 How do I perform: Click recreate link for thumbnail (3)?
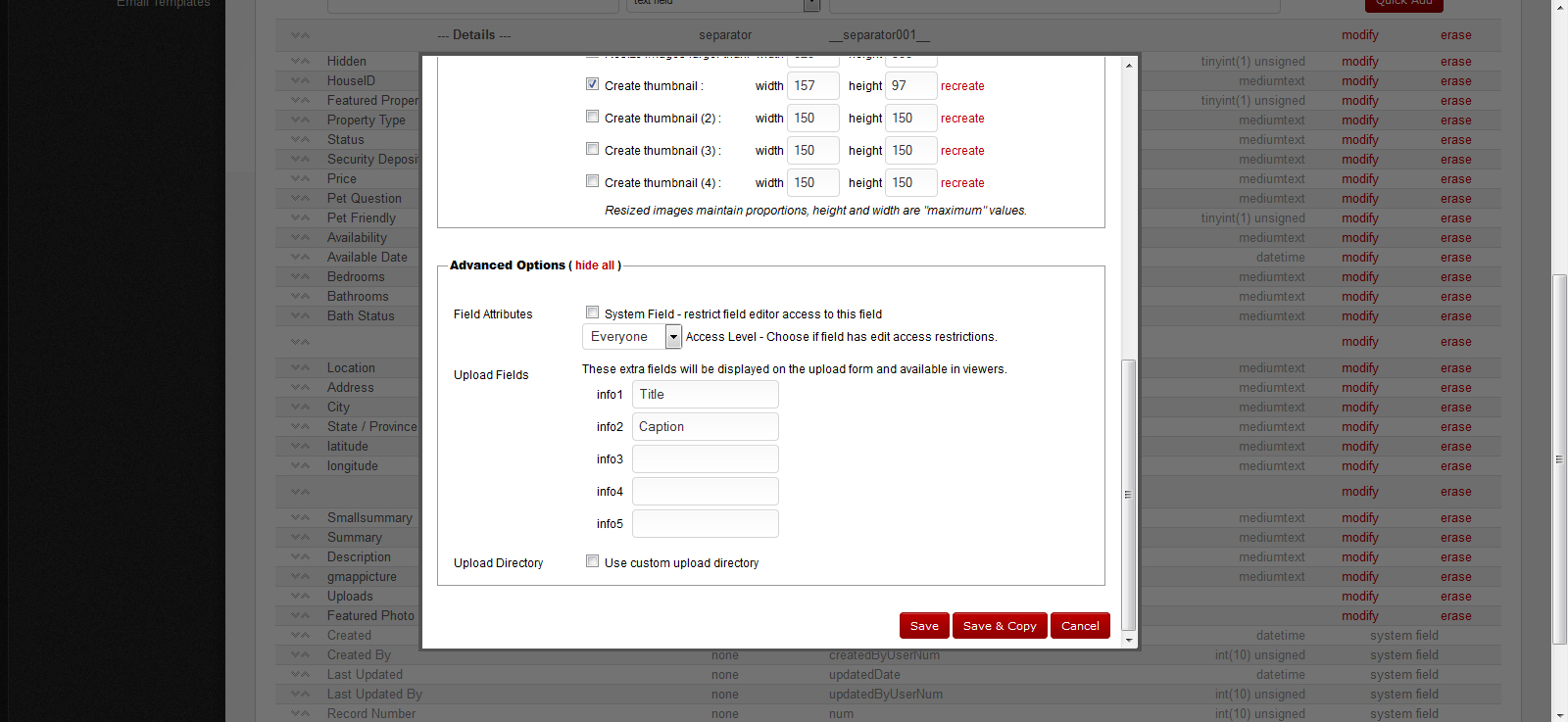(962, 151)
